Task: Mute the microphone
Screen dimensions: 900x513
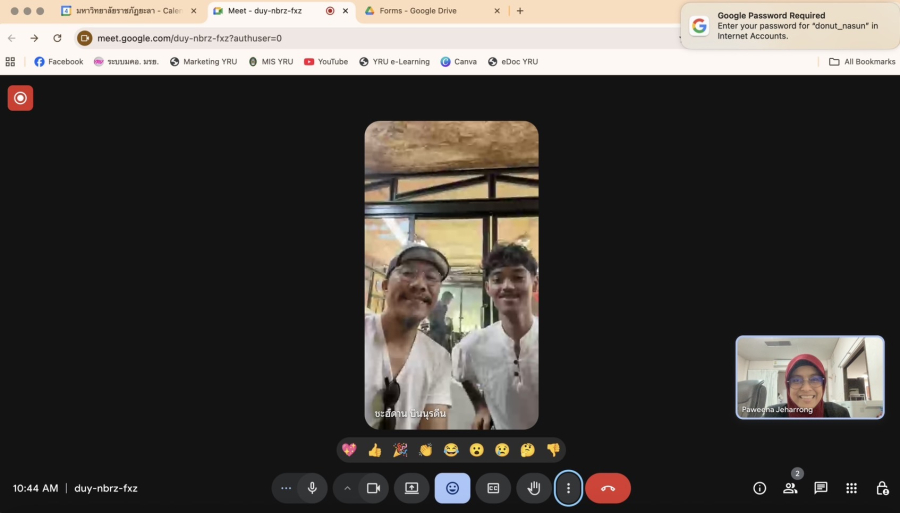Action: coord(312,488)
